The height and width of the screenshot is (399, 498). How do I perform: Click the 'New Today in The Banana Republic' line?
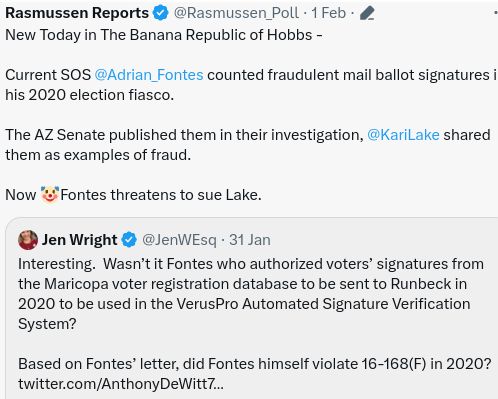coord(164,35)
